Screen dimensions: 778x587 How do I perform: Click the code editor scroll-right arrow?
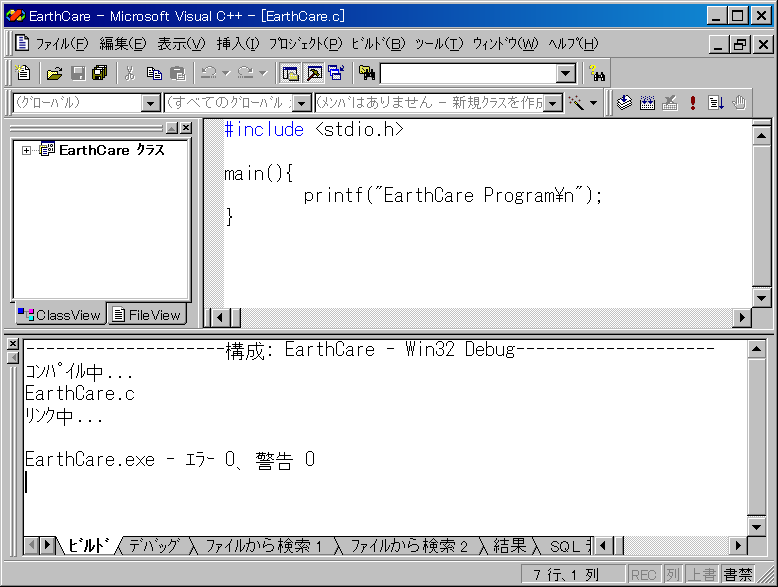[x=742, y=317]
